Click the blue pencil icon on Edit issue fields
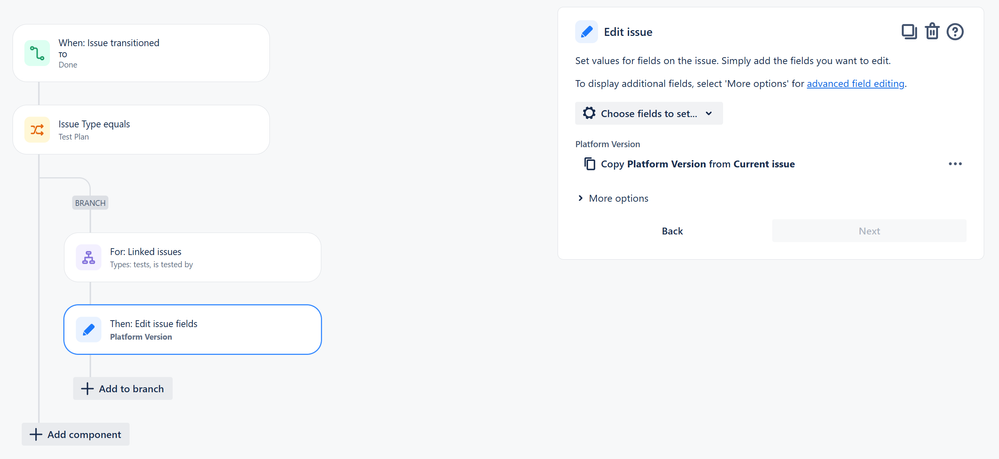The width and height of the screenshot is (999, 459). coord(89,330)
